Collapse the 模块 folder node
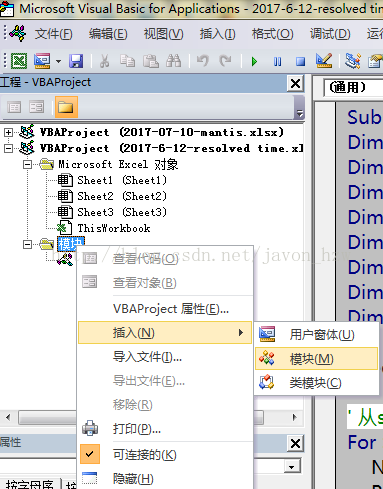383x489 pixels. pos(28,245)
